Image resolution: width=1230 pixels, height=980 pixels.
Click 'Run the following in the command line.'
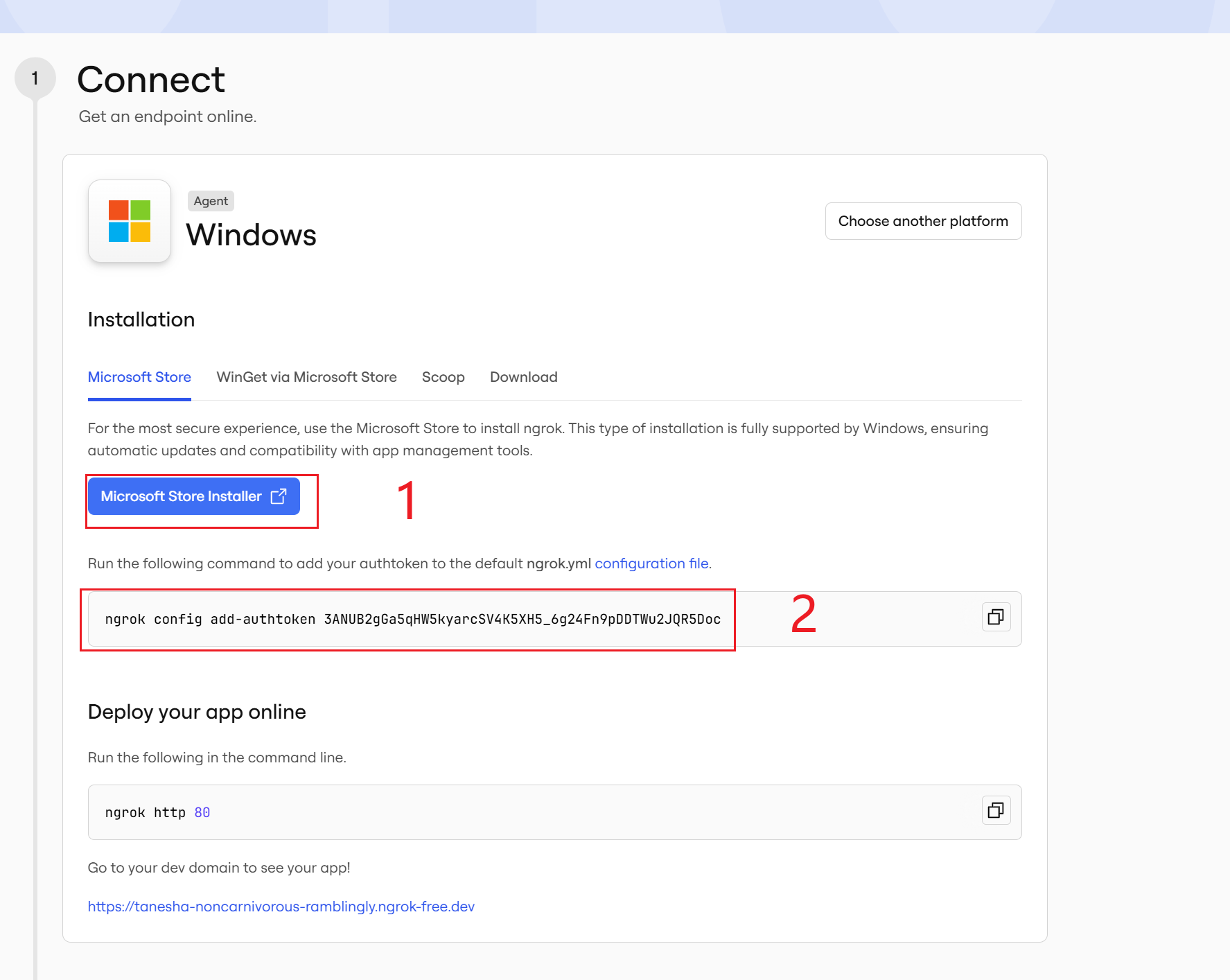click(217, 758)
